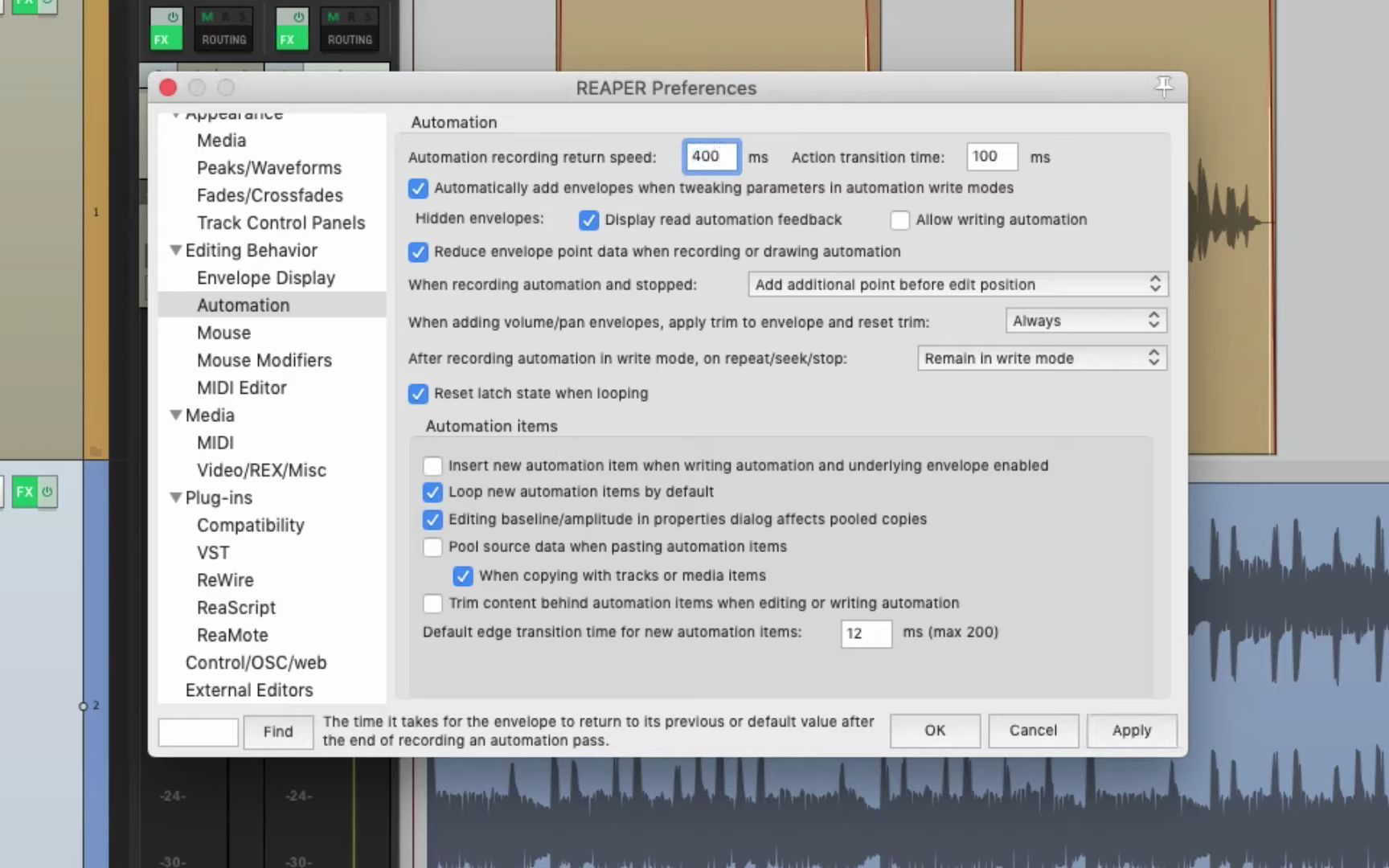This screenshot has width=1389, height=868.
Task: Open ReaMote preferences page
Action: 232,635
